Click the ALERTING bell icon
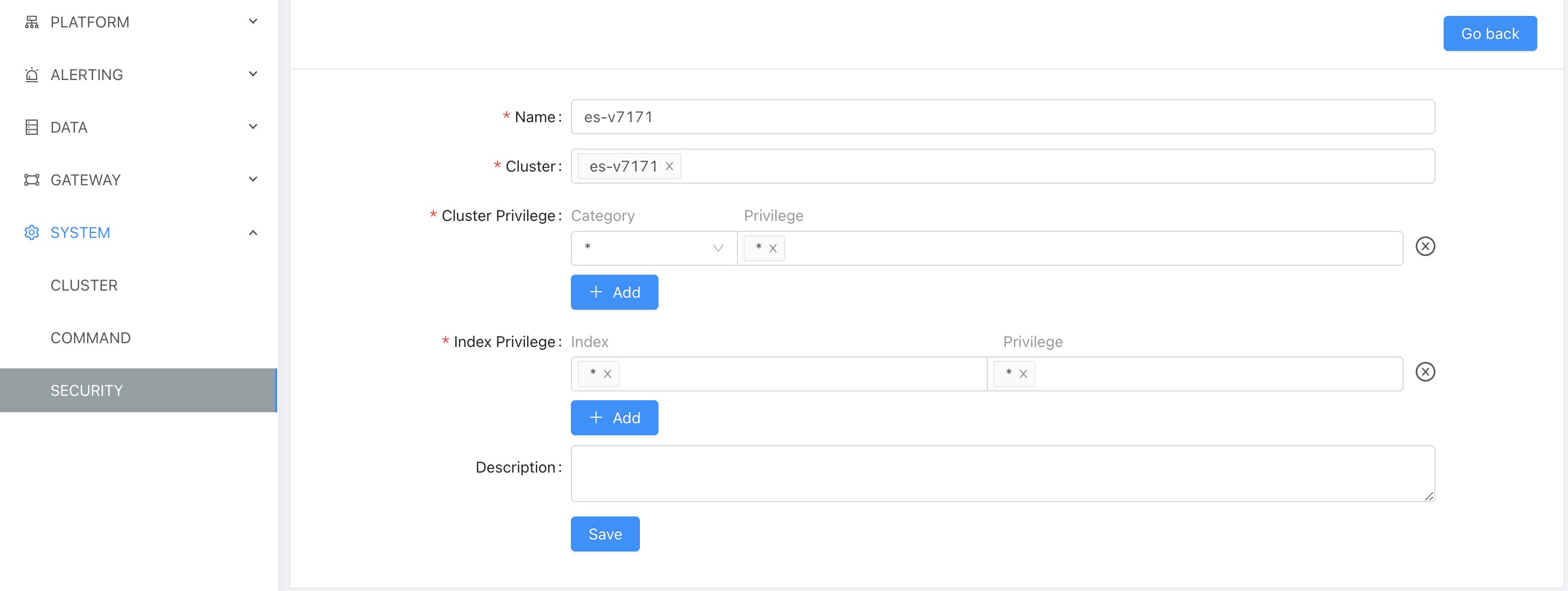 (x=32, y=73)
